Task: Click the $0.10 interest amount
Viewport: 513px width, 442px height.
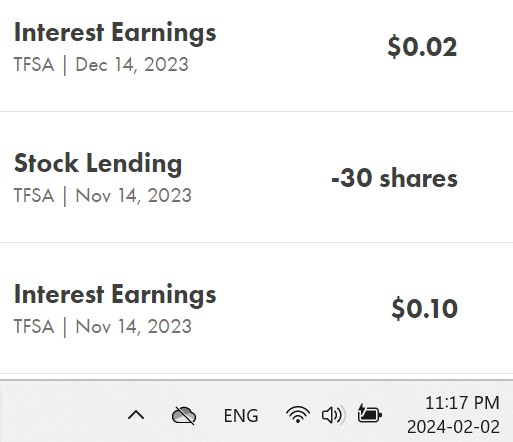Action: [424, 309]
